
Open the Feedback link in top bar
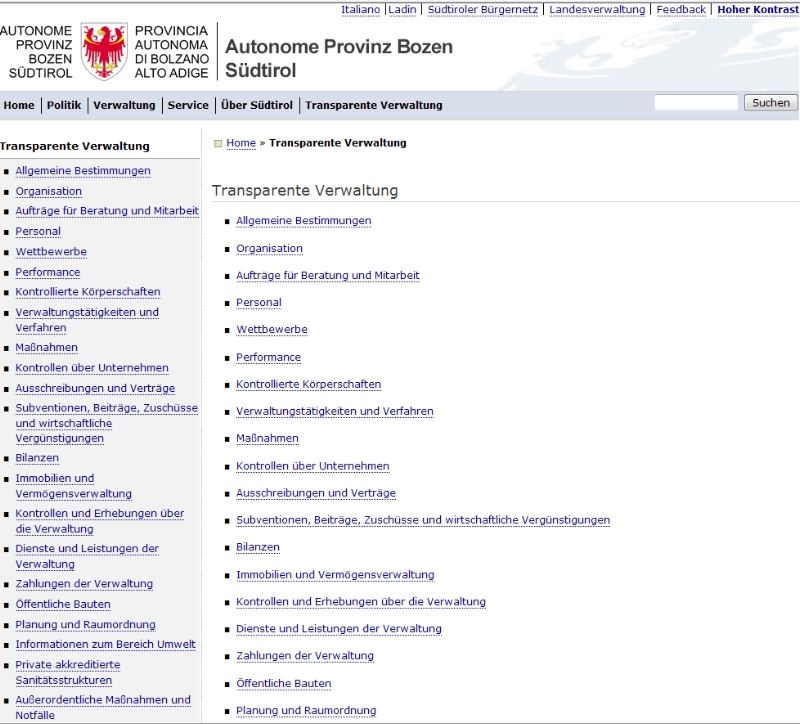coord(681,10)
